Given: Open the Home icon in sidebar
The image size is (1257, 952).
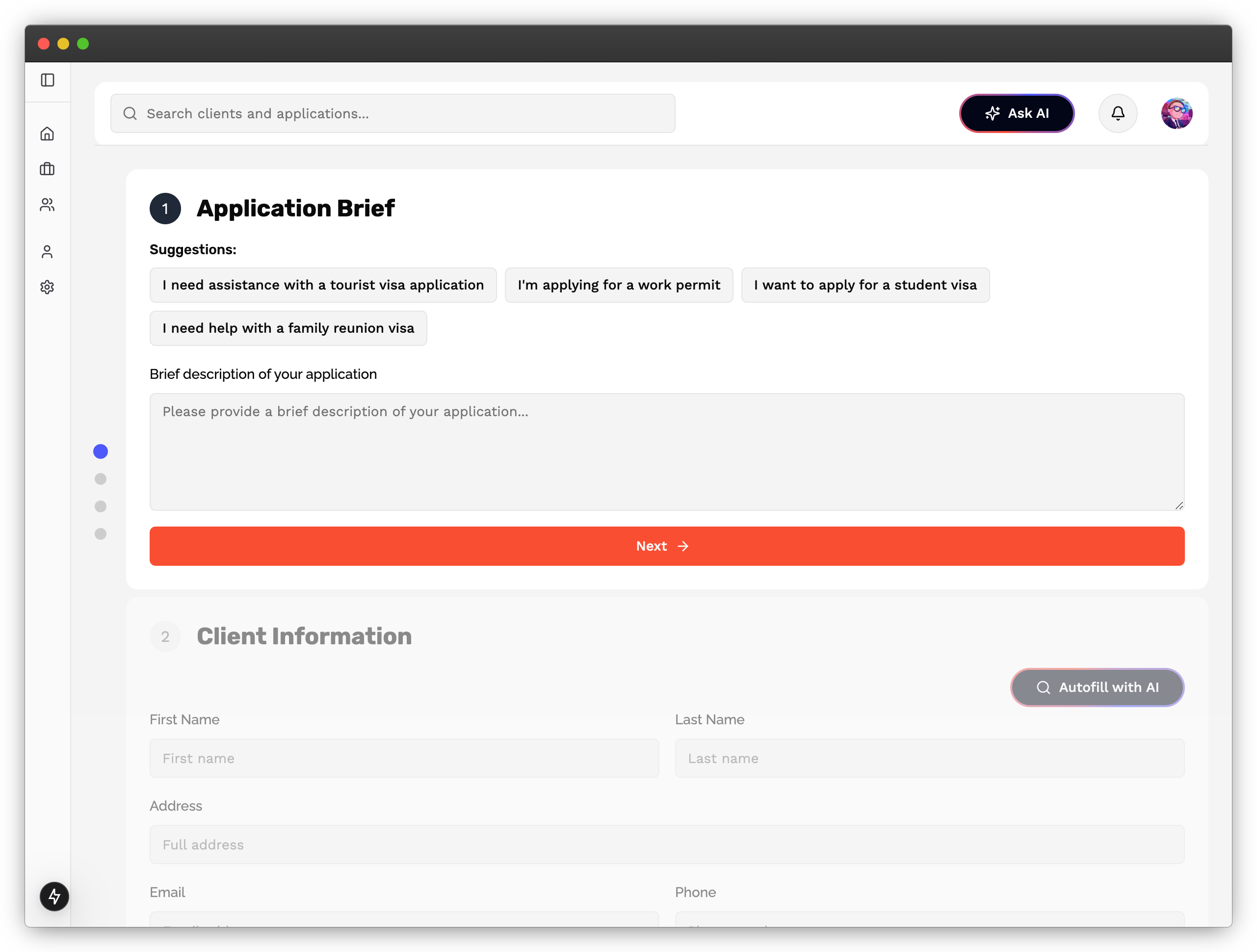Looking at the screenshot, I should point(47,133).
